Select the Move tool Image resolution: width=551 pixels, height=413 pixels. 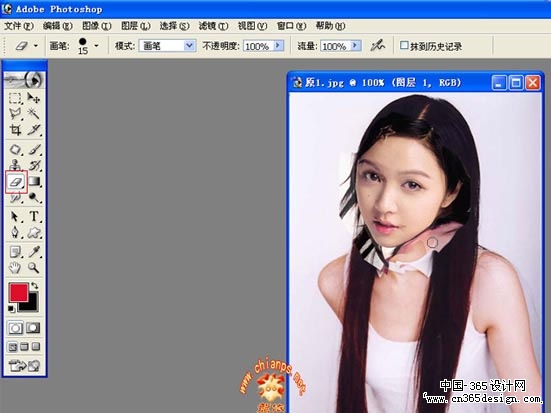tap(34, 98)
